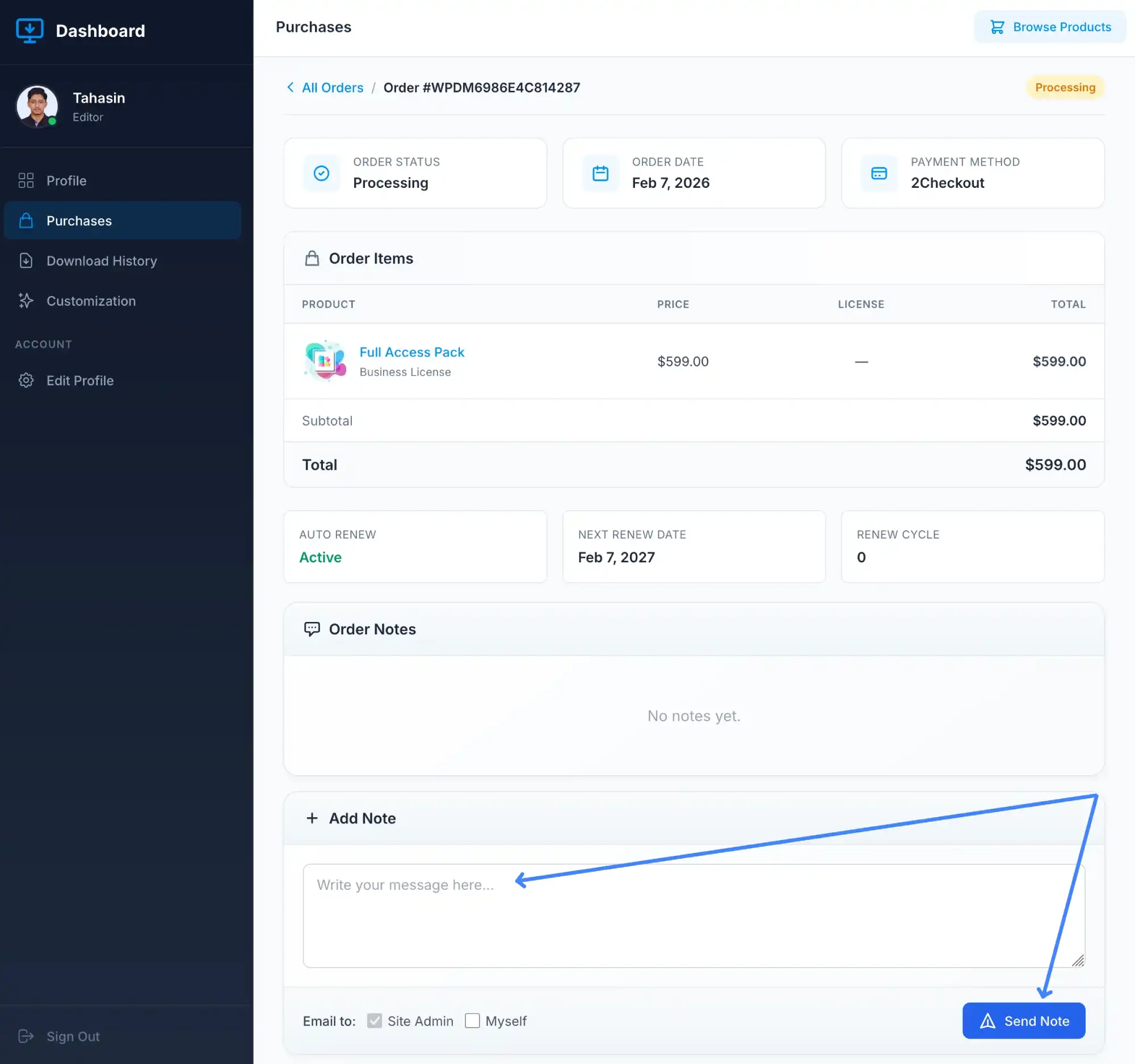This screenshot has width=1135, height=1064.
Task: Click the Add Note plus icon
Action: [x=312, y=818]
